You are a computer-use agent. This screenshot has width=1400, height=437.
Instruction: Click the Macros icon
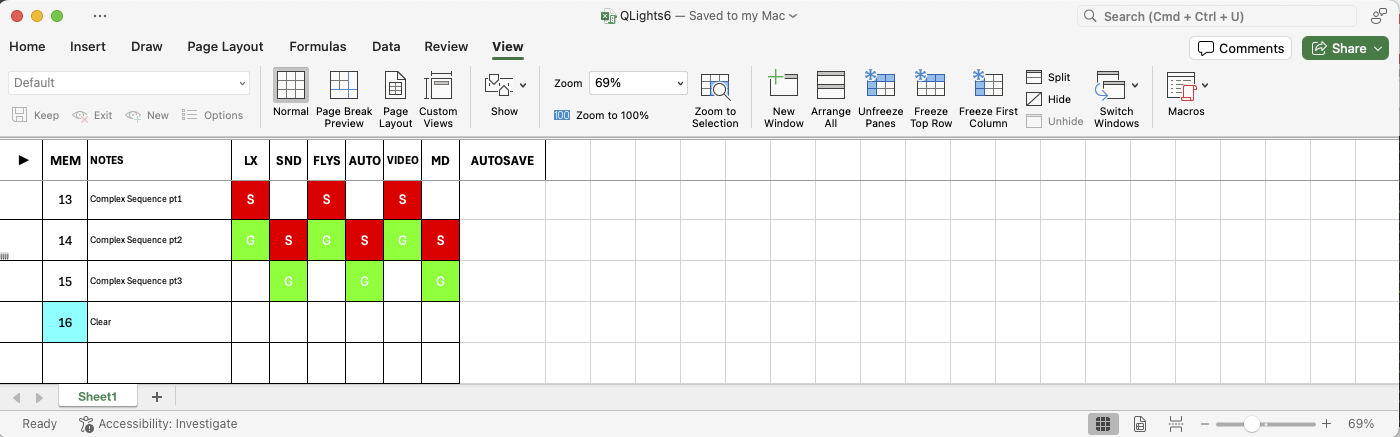pyautogui.click(x=1181, y=86)
